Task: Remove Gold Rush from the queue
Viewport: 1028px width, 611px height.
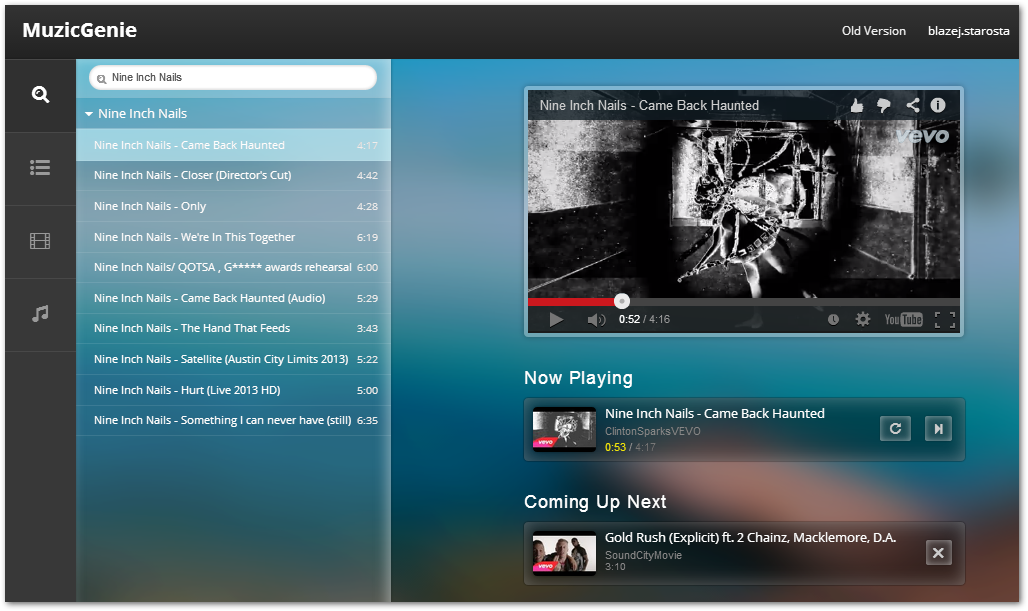Action: 938,553
